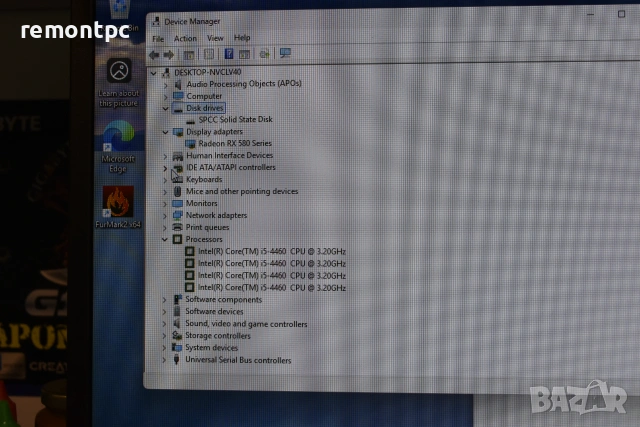
Task: Expand the Human Interface Devices category
Action: [165, 156]
